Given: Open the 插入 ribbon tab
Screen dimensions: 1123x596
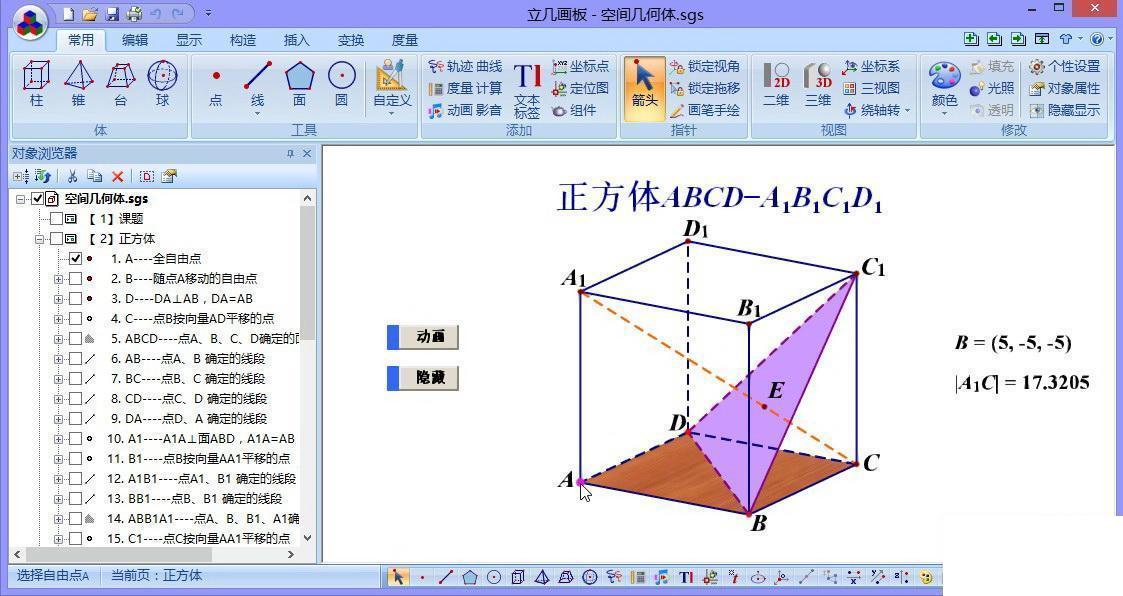Looking at the screenshot, I should pos(297,40).
